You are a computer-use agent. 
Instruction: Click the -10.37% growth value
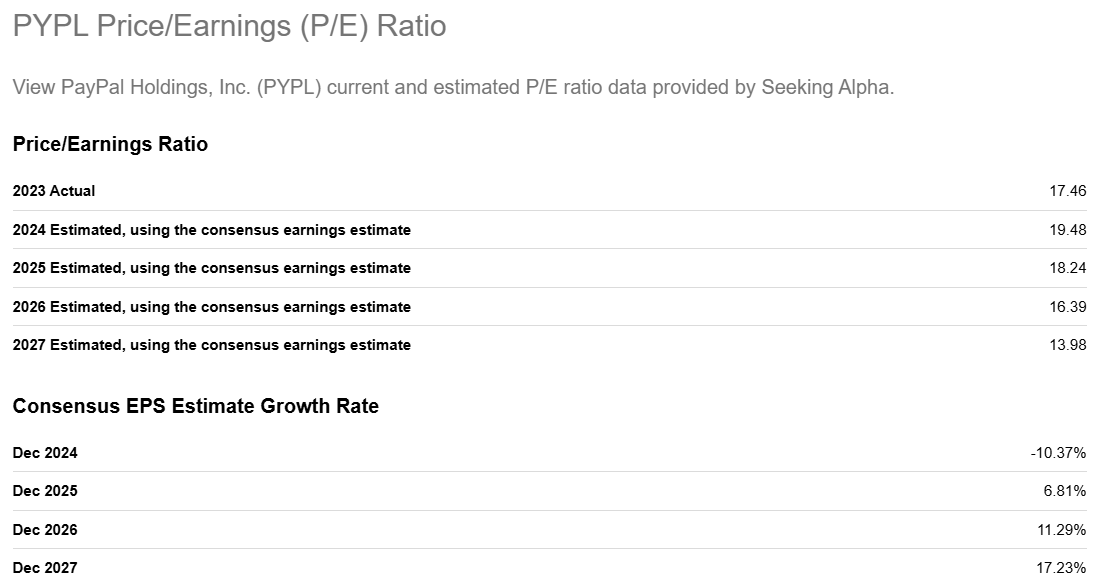1058,453
